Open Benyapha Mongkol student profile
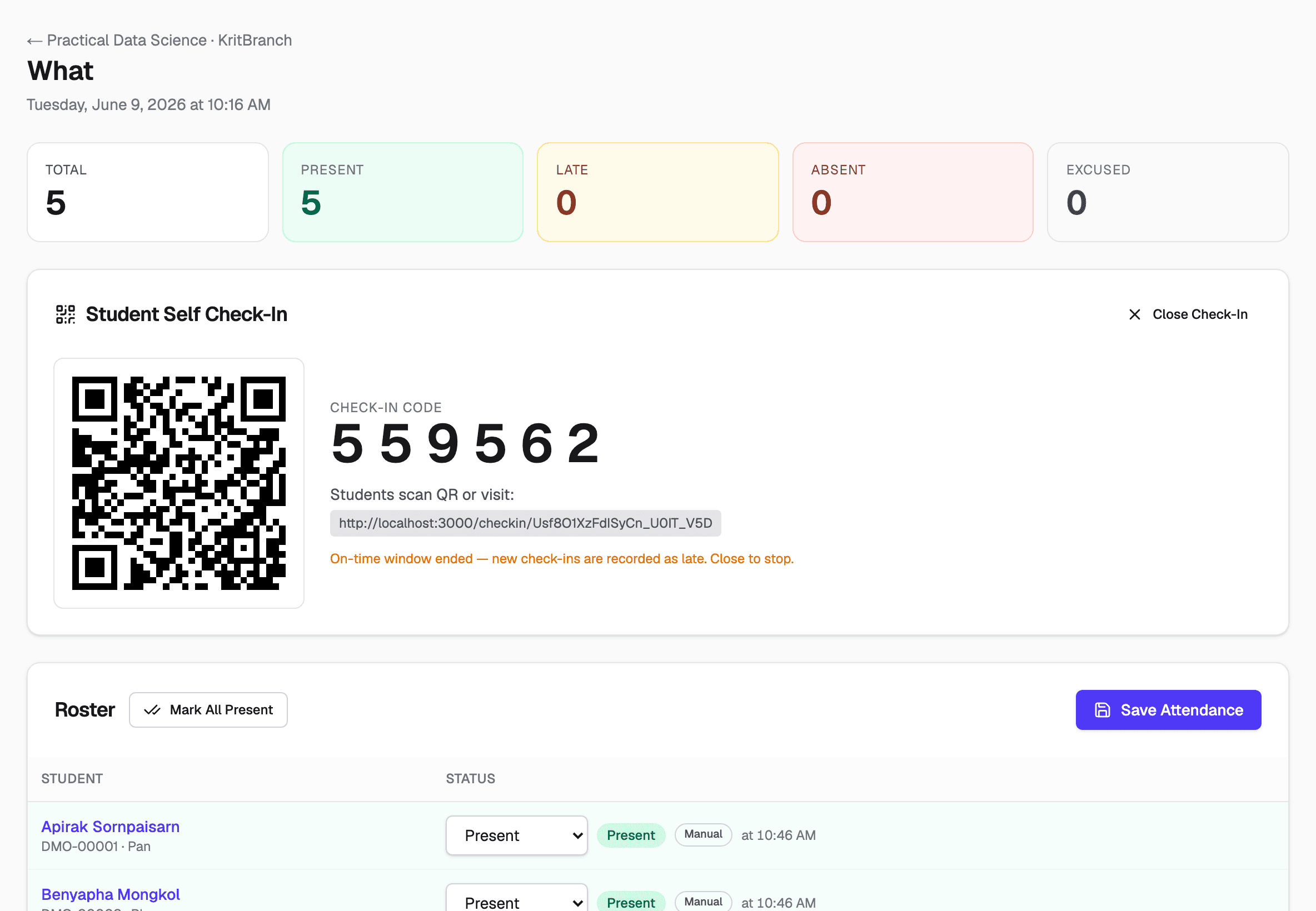The height and width of the screenshot is (911, 1316). (110, 894)
